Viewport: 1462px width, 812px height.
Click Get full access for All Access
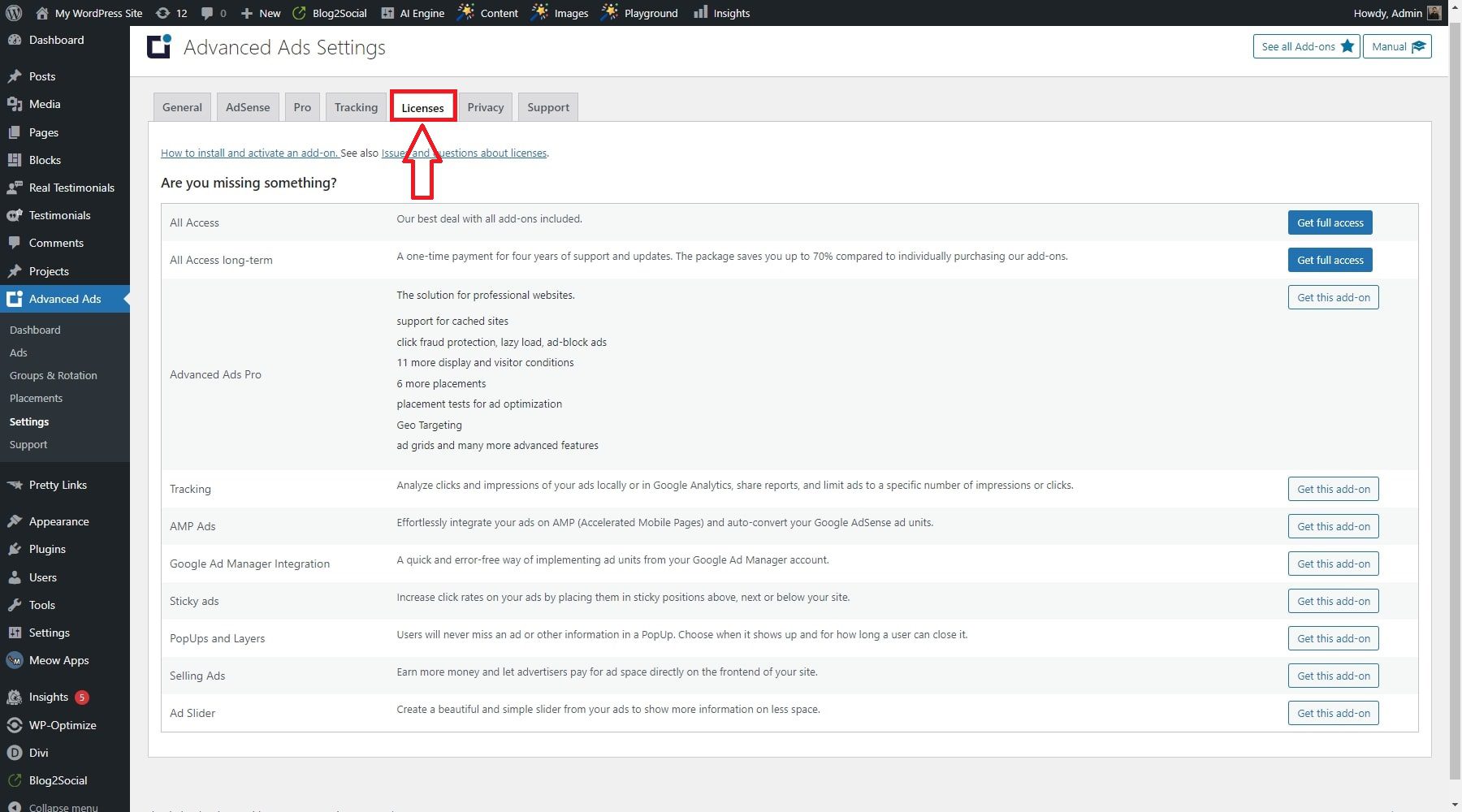point(1330,222)
